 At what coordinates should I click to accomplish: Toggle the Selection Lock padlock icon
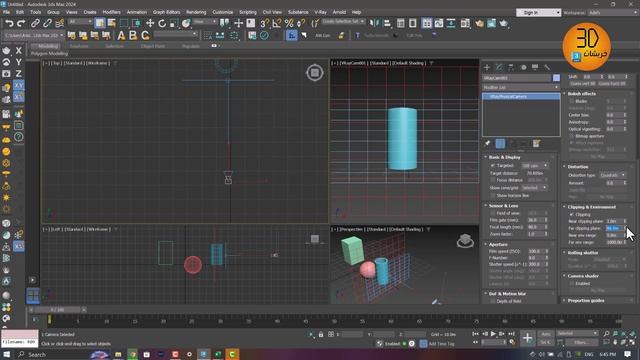[x=321, y=334]
